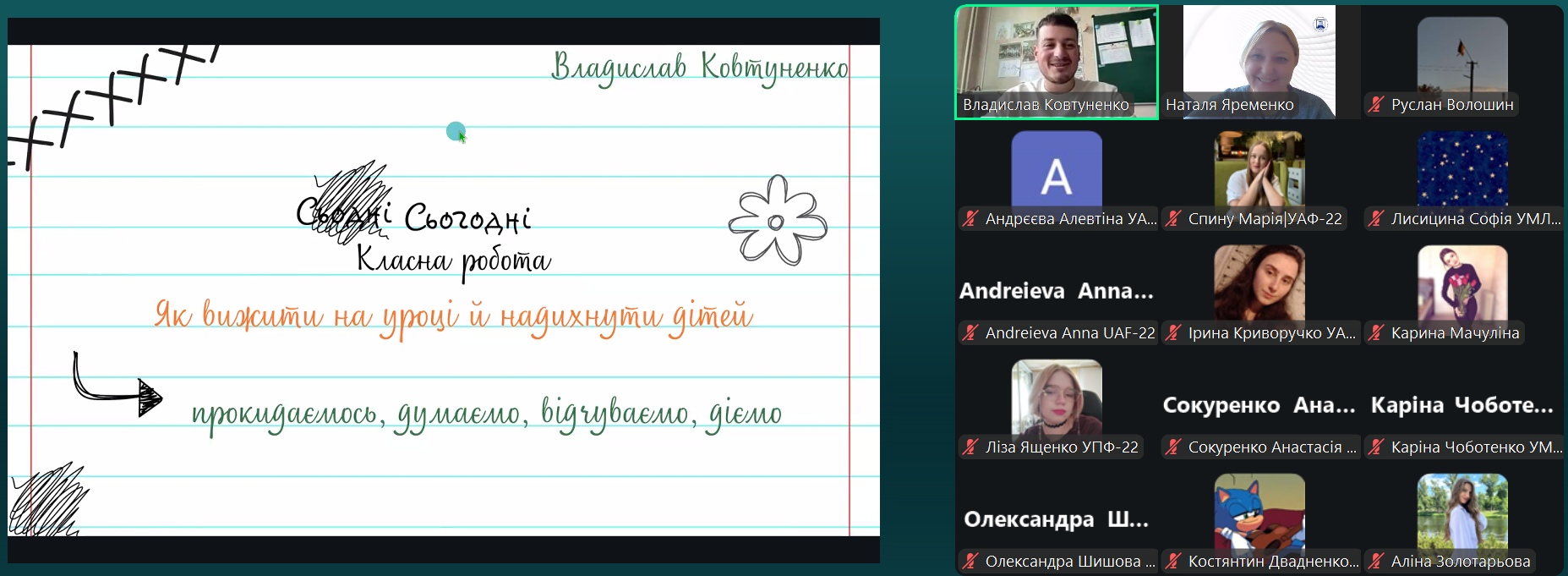Click the curved arrow graphic on slide

pyautogui.click(x=117, y=386)
